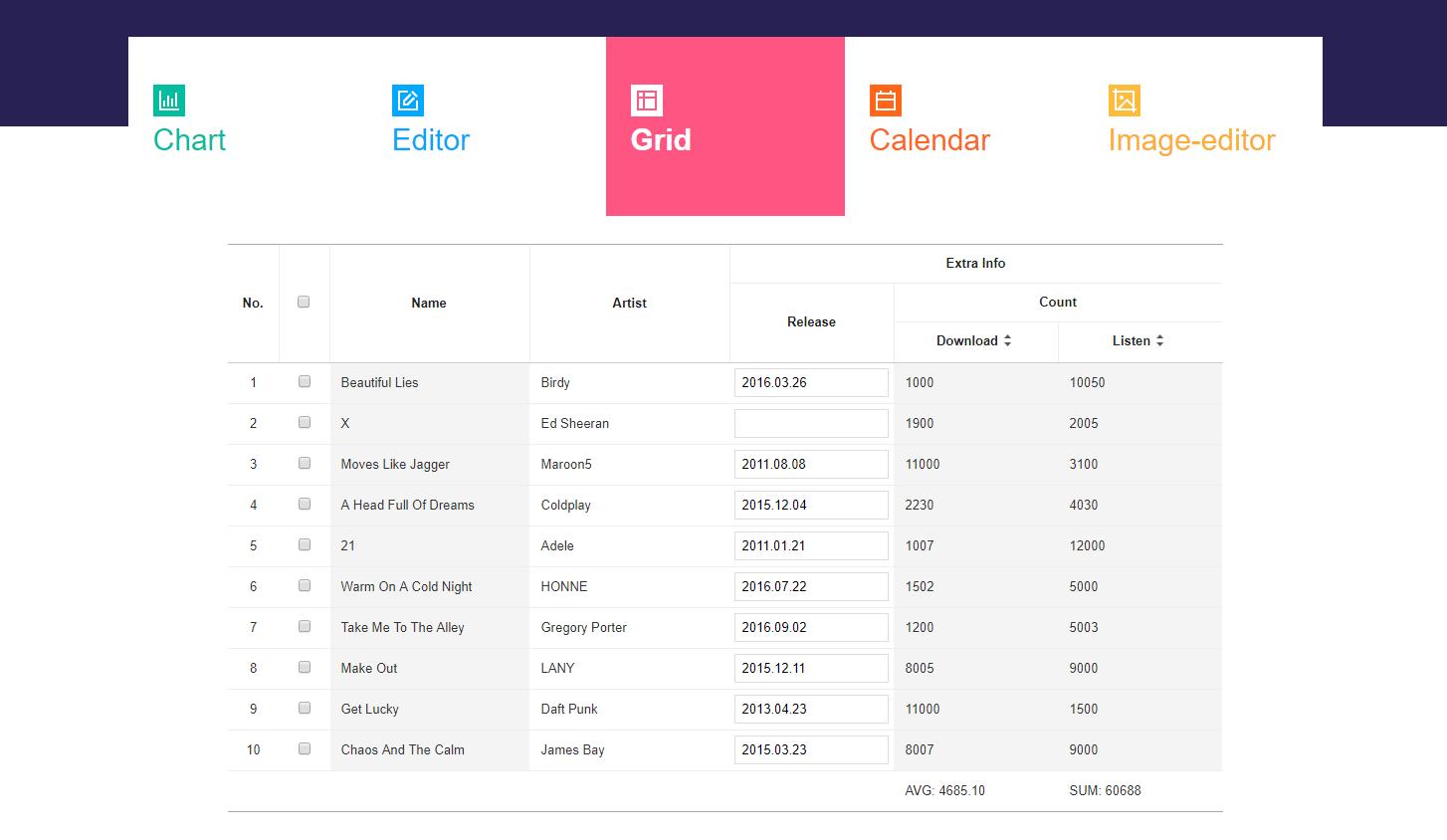Screen dimensions: 1447x840
Task: Focus the 2015.12.11 release date input
Action: tap(811, 668)
